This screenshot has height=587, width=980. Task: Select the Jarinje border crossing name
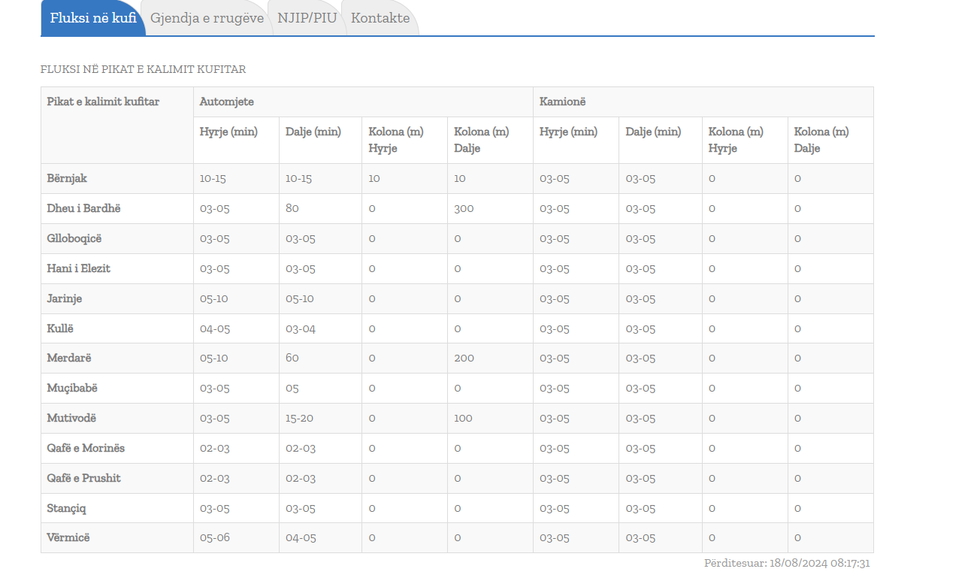point(65,298)
